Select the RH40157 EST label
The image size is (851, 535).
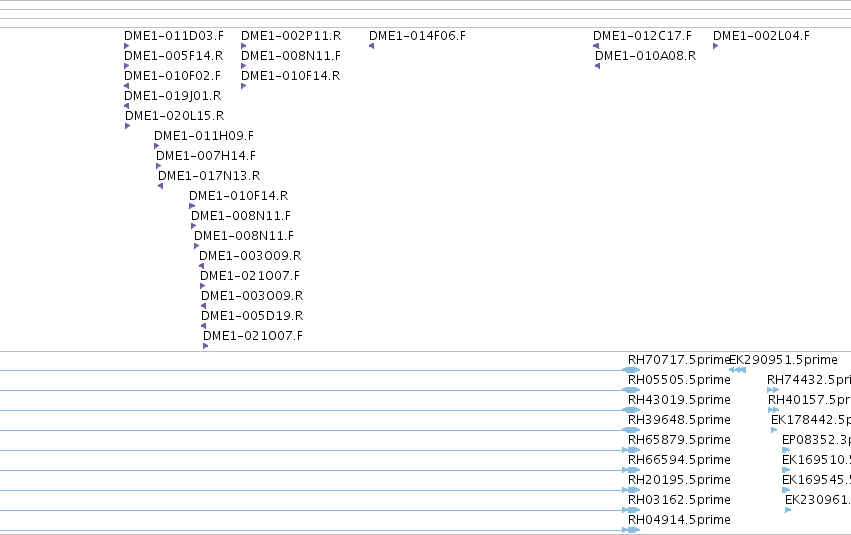point(809,400)
